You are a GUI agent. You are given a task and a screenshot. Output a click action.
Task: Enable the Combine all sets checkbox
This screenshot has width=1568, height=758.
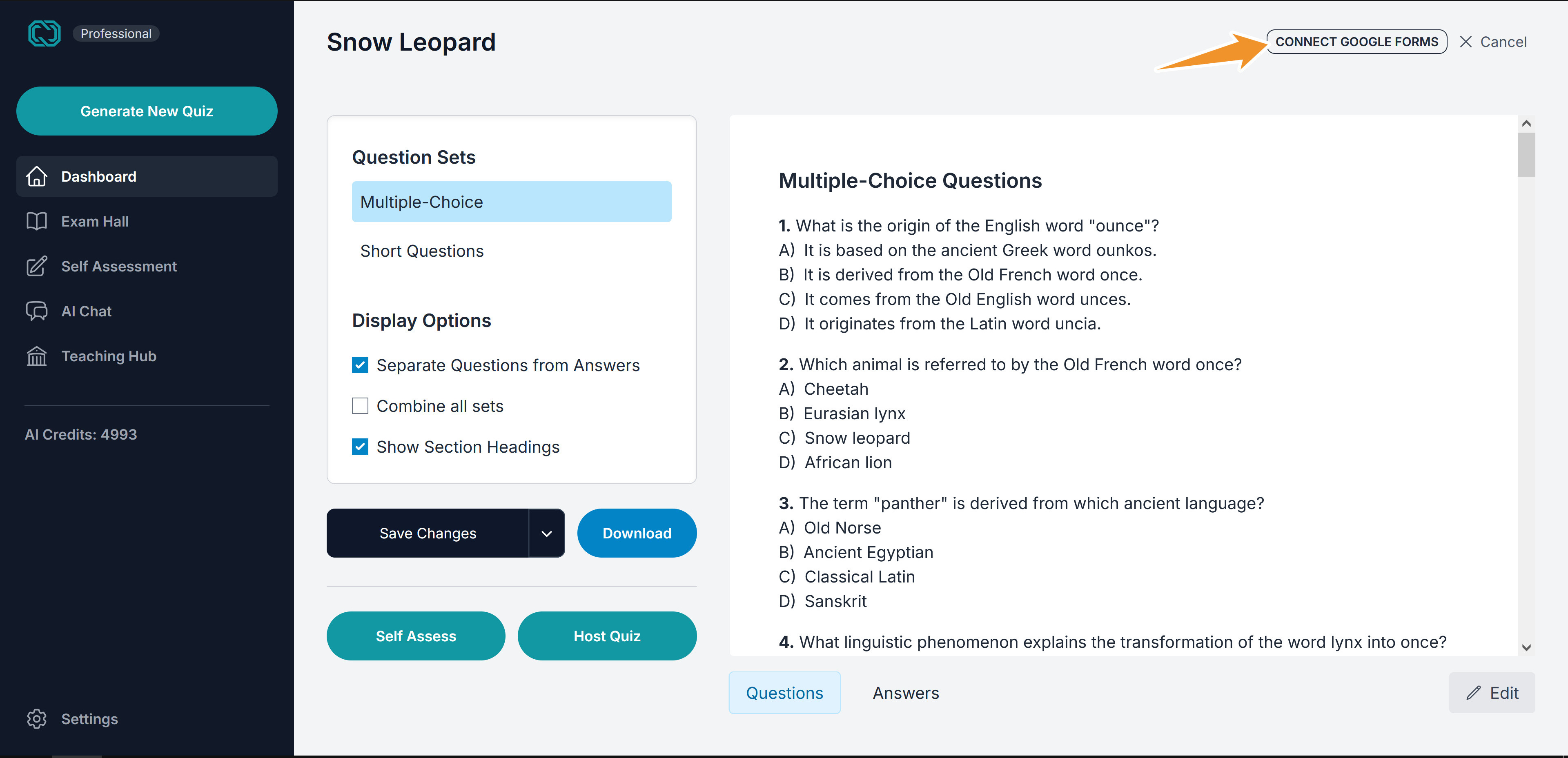point(360,406)
